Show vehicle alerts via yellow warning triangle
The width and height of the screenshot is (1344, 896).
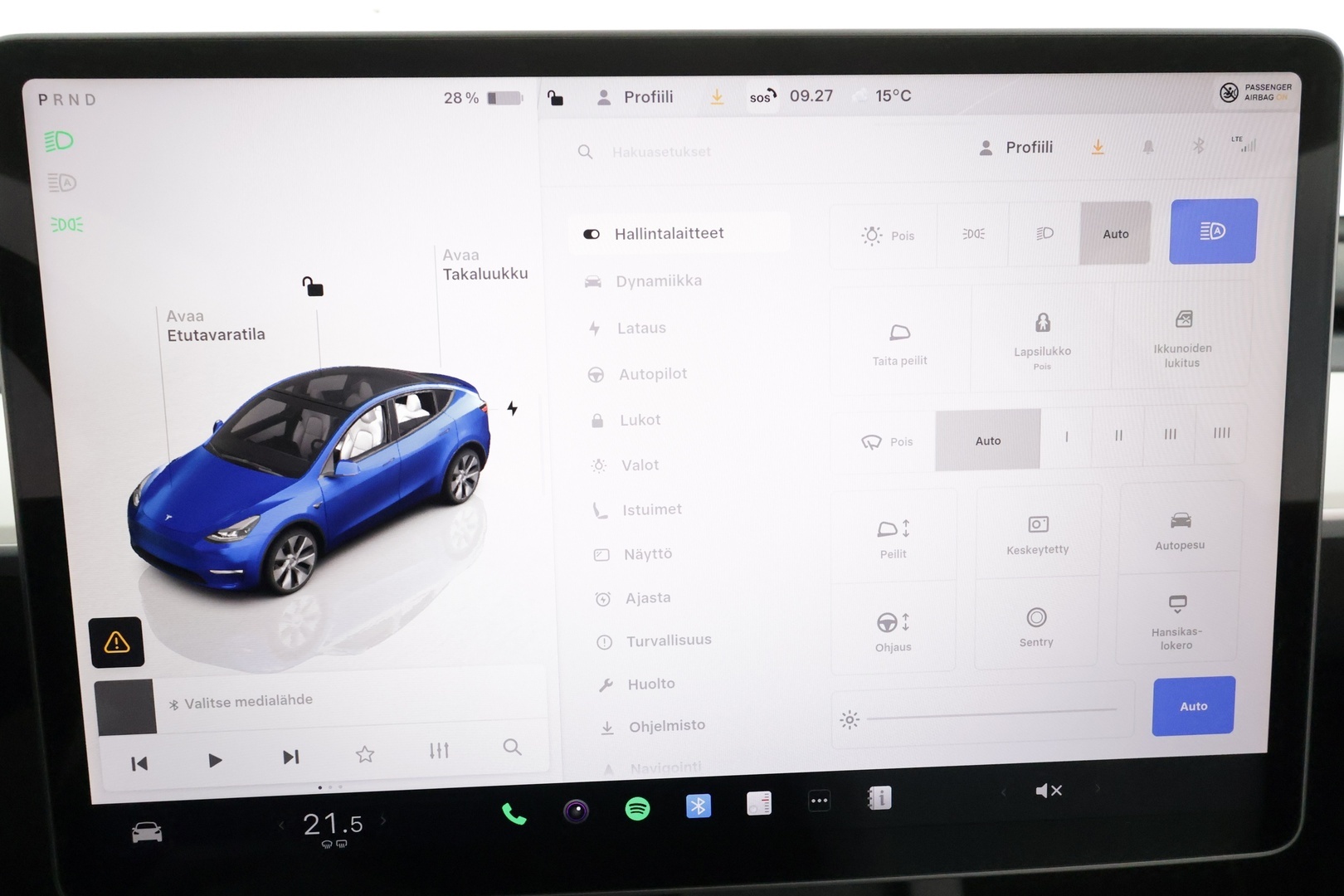tap(117, 641)
